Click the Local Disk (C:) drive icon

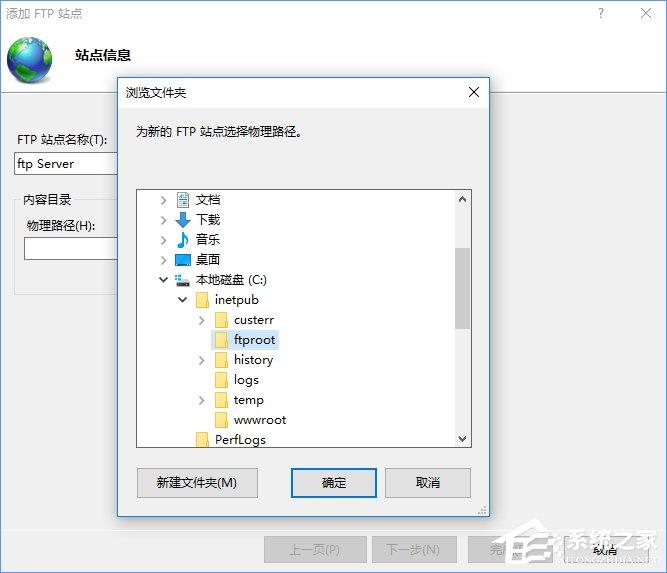(182, 280)
